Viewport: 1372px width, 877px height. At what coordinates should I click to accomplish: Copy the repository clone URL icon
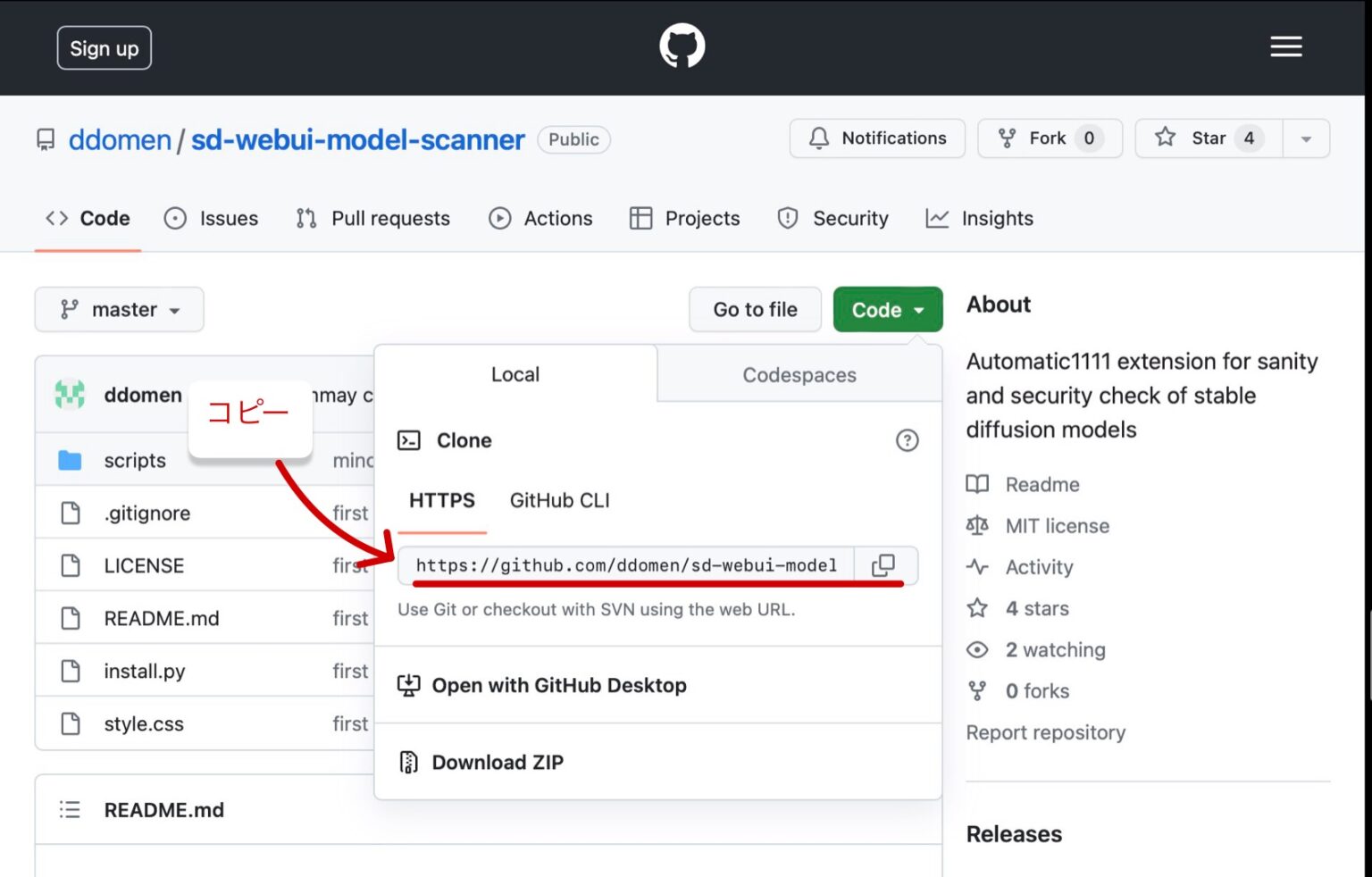point(883,564)
